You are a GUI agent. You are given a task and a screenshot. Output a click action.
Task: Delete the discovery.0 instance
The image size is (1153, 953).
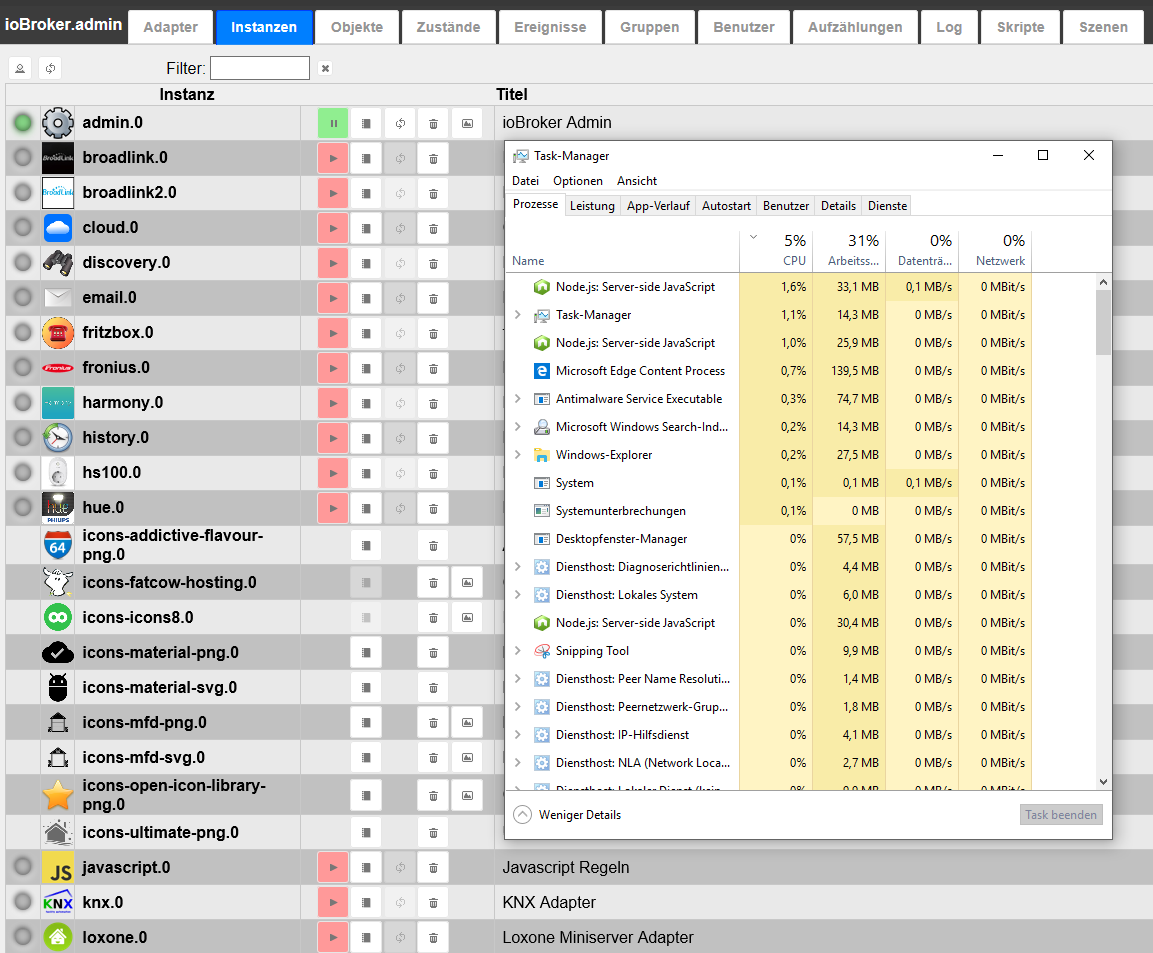click(433, 263)
